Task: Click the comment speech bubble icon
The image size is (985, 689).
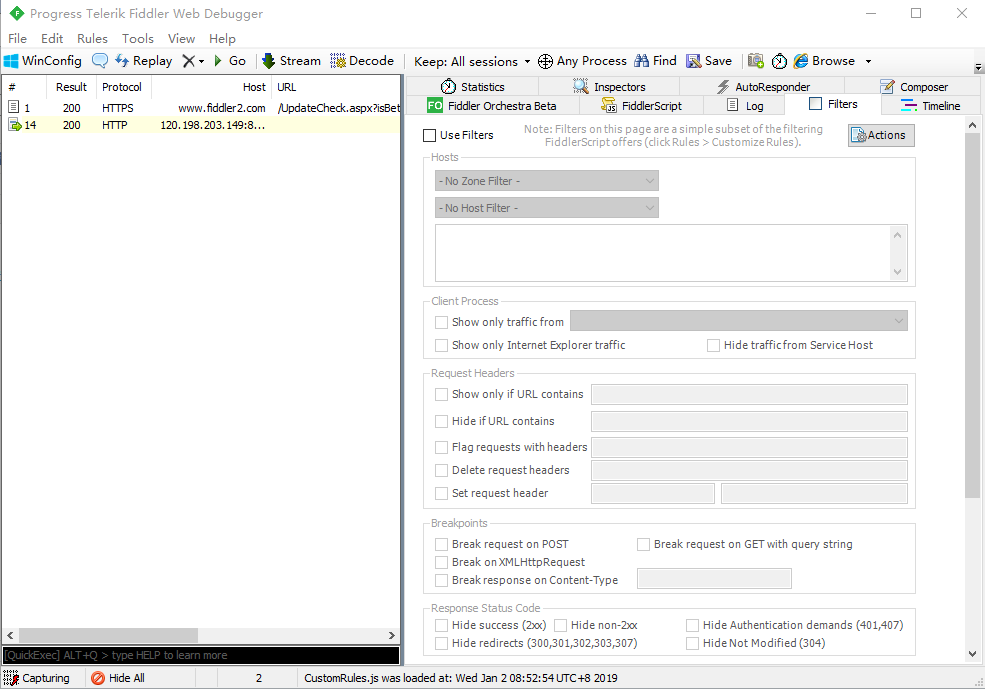Action: pyautogui.click(x=99, y=61)
